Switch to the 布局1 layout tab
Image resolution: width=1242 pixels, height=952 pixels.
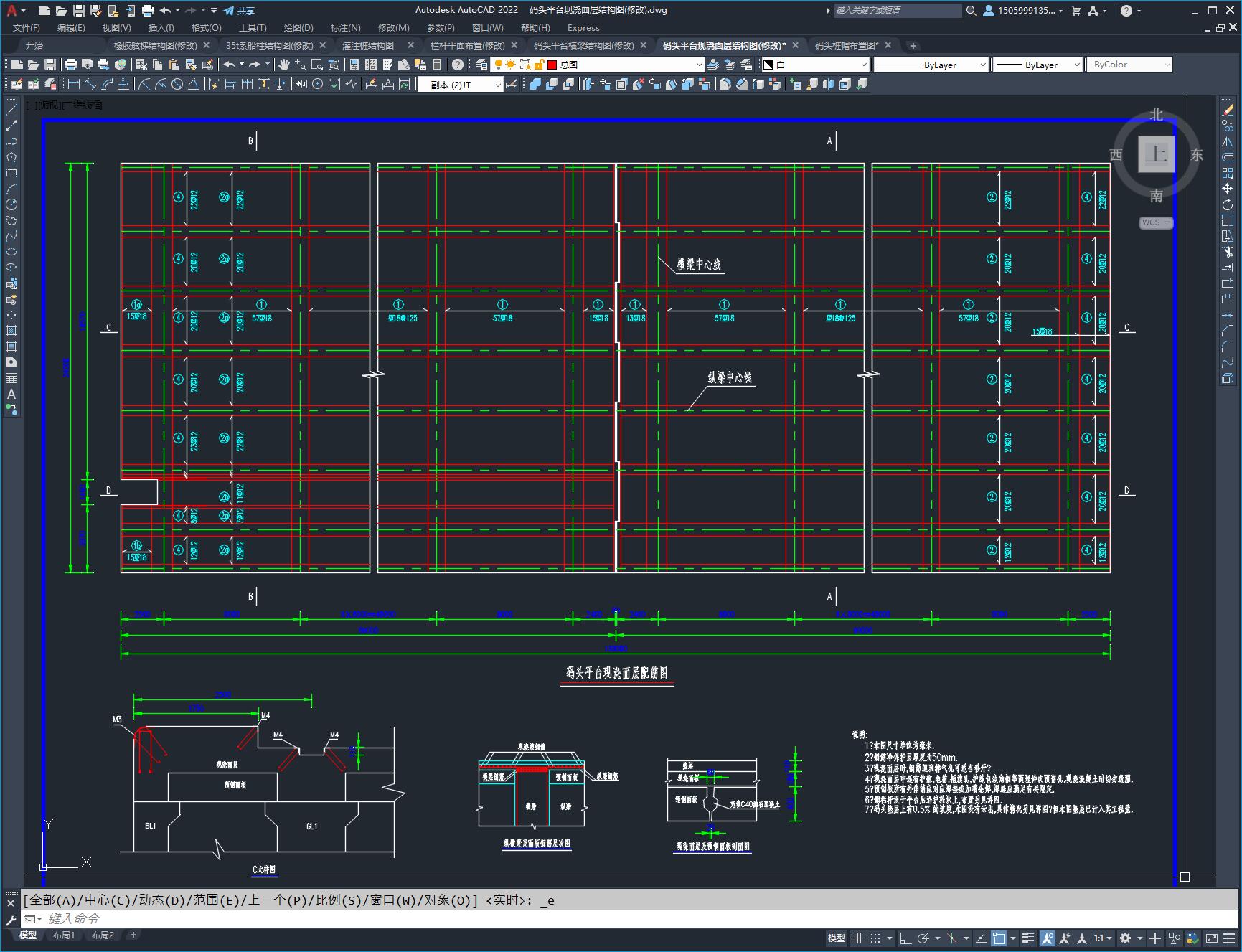pyautogui.click(x=64, y=935)
